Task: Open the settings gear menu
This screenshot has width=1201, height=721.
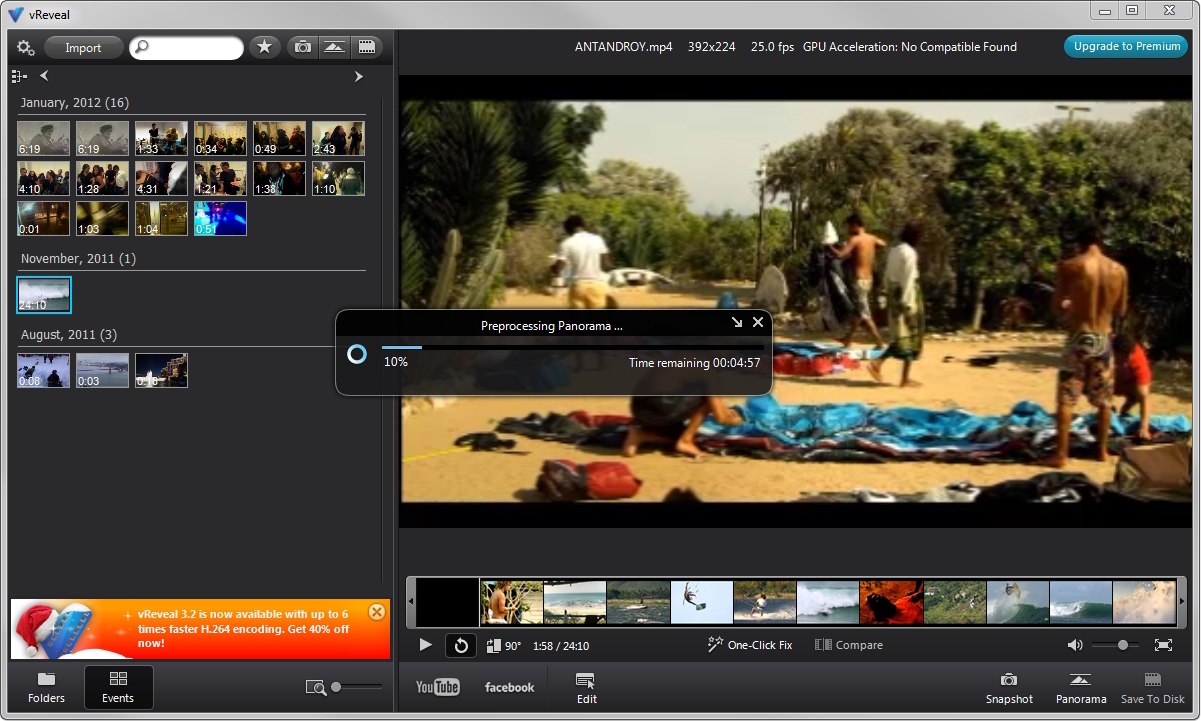Action: [x=26, y=48]
